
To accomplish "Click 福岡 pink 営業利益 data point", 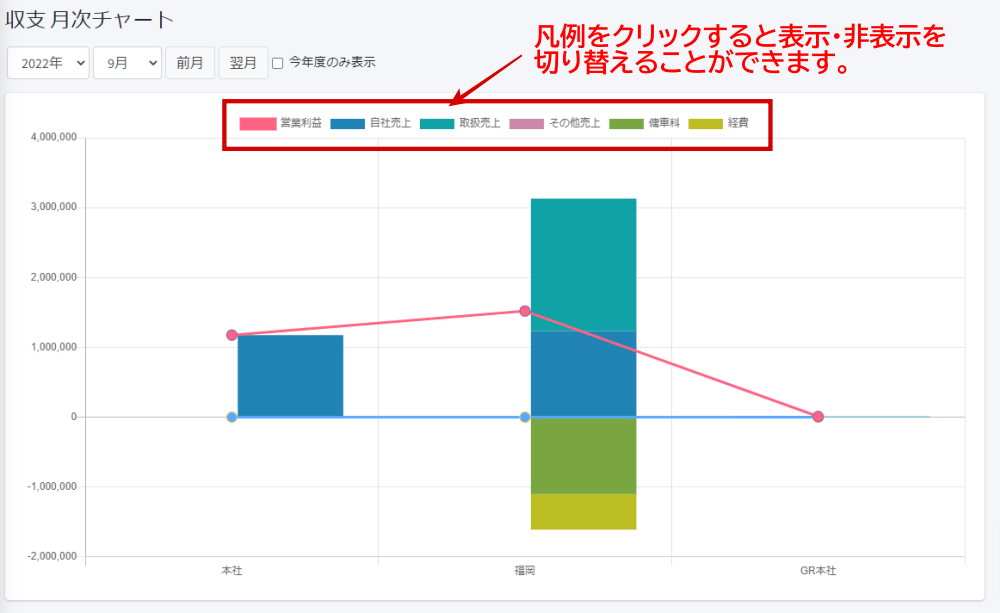I will (x=525, y=311).
